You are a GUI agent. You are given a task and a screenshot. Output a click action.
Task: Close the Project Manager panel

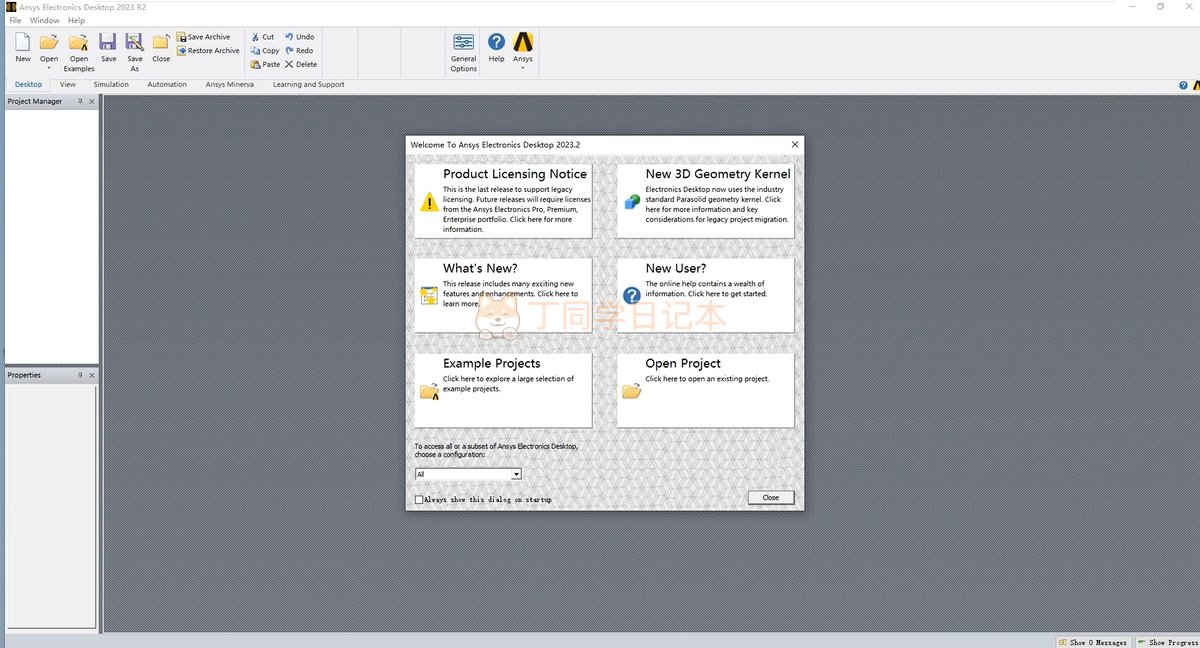[92, 101]
